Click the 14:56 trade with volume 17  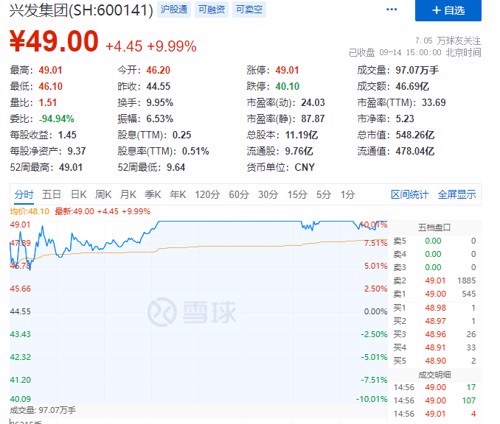435,387
